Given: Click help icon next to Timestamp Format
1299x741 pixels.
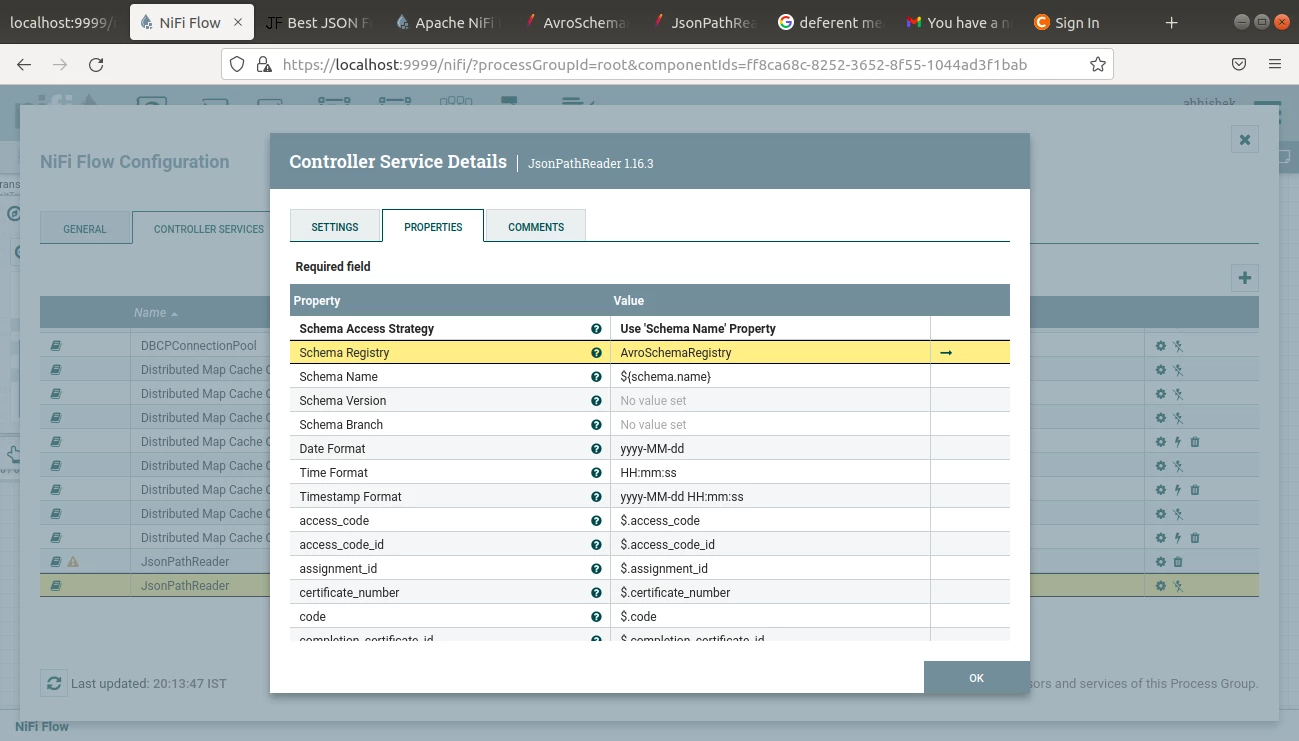Looking at the screenshot, I should 596,496.
